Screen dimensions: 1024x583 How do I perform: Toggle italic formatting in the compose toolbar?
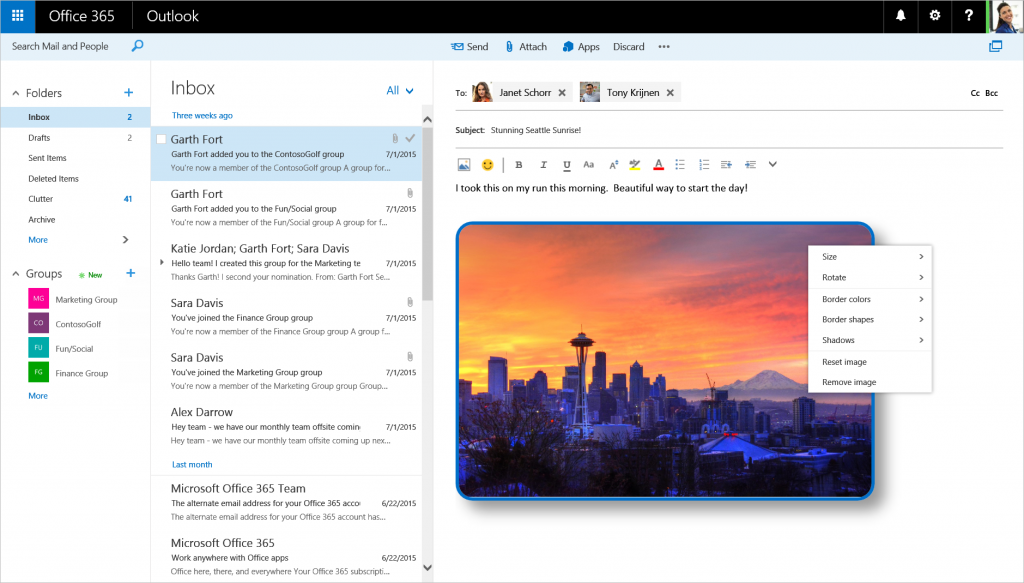click(x=543, y=164)
